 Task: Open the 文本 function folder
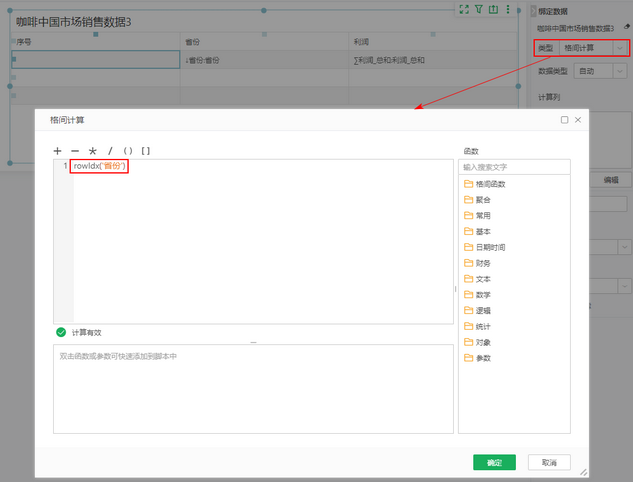coord(477,279)
